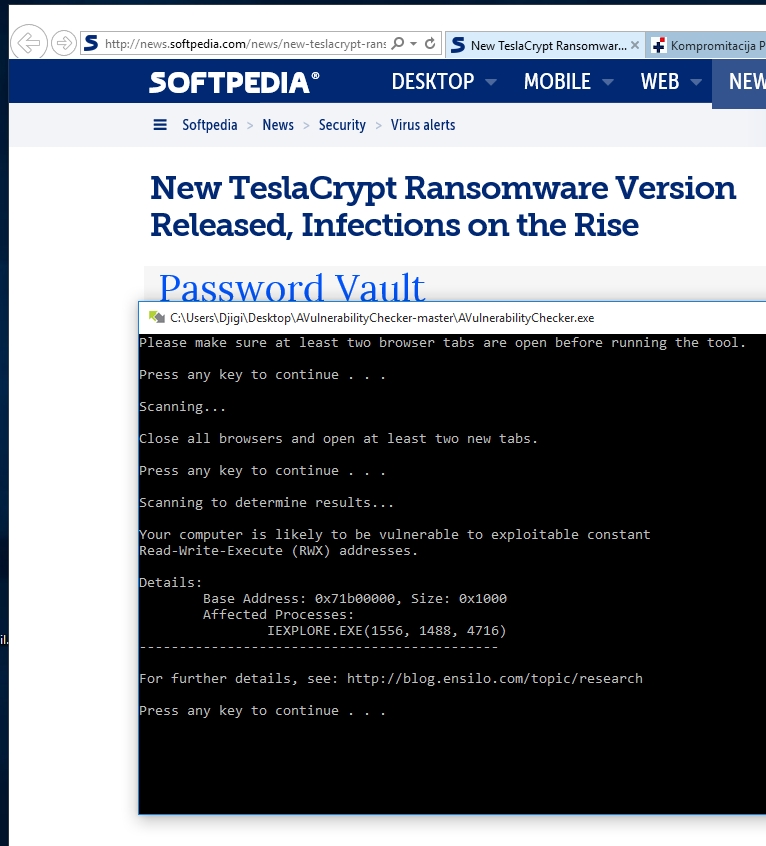Refresh the page with the reload icon
Viewport: 766px width, 846px height.
coord(430,43)
